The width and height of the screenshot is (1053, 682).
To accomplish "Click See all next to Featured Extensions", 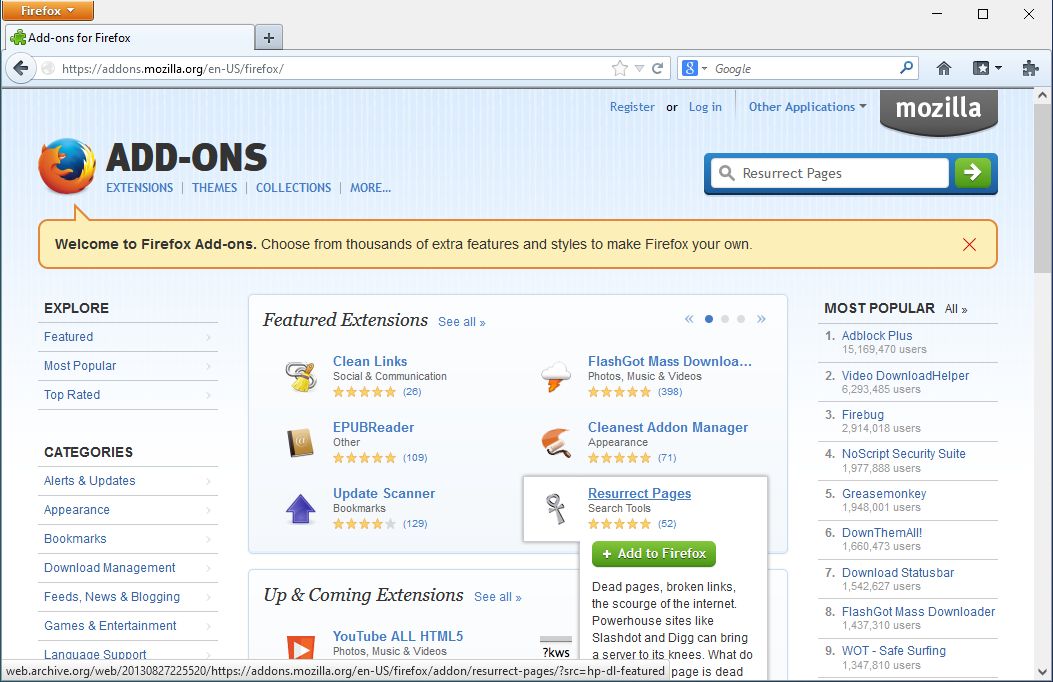I will tap(461, 322).
